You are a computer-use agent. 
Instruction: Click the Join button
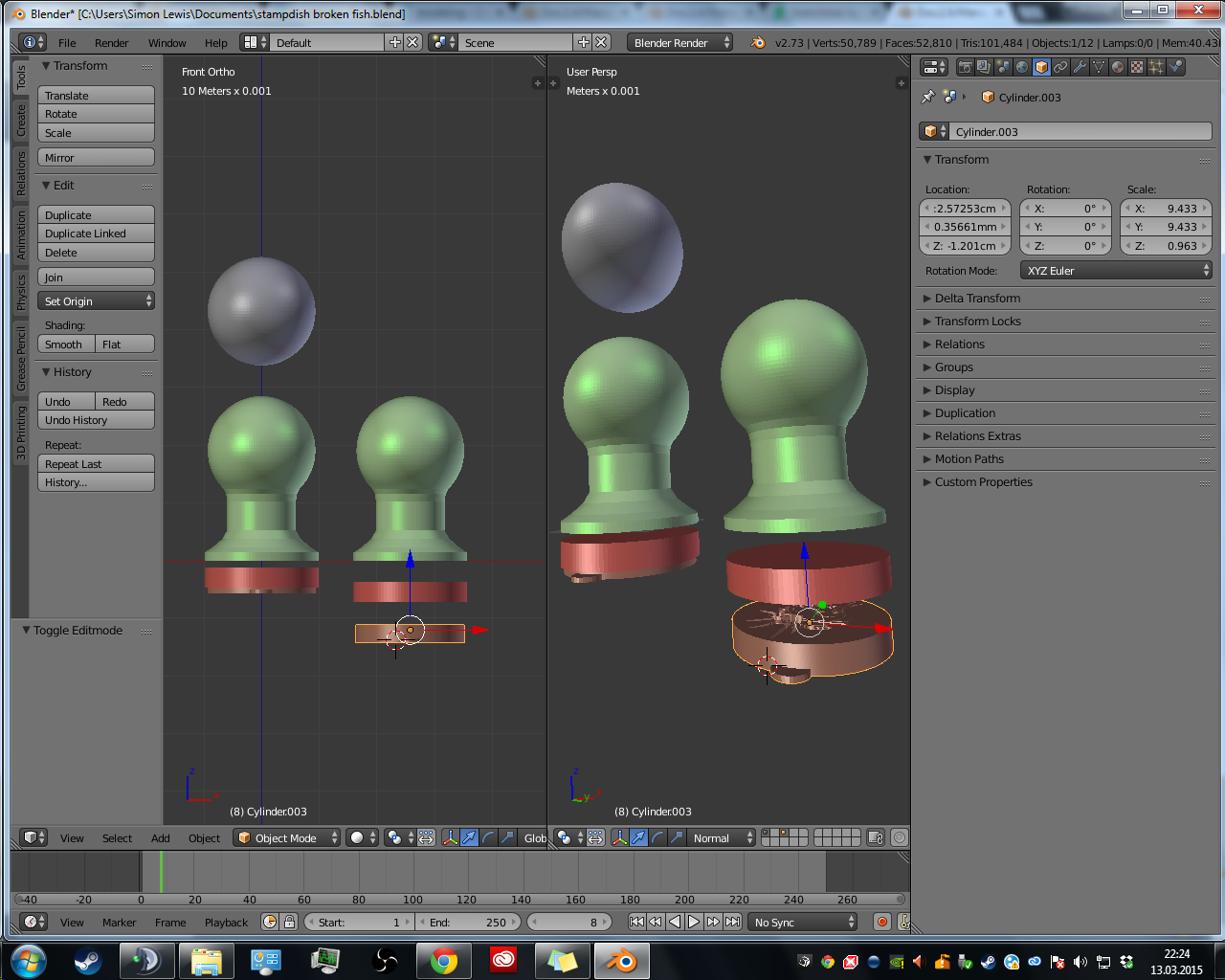96,278
